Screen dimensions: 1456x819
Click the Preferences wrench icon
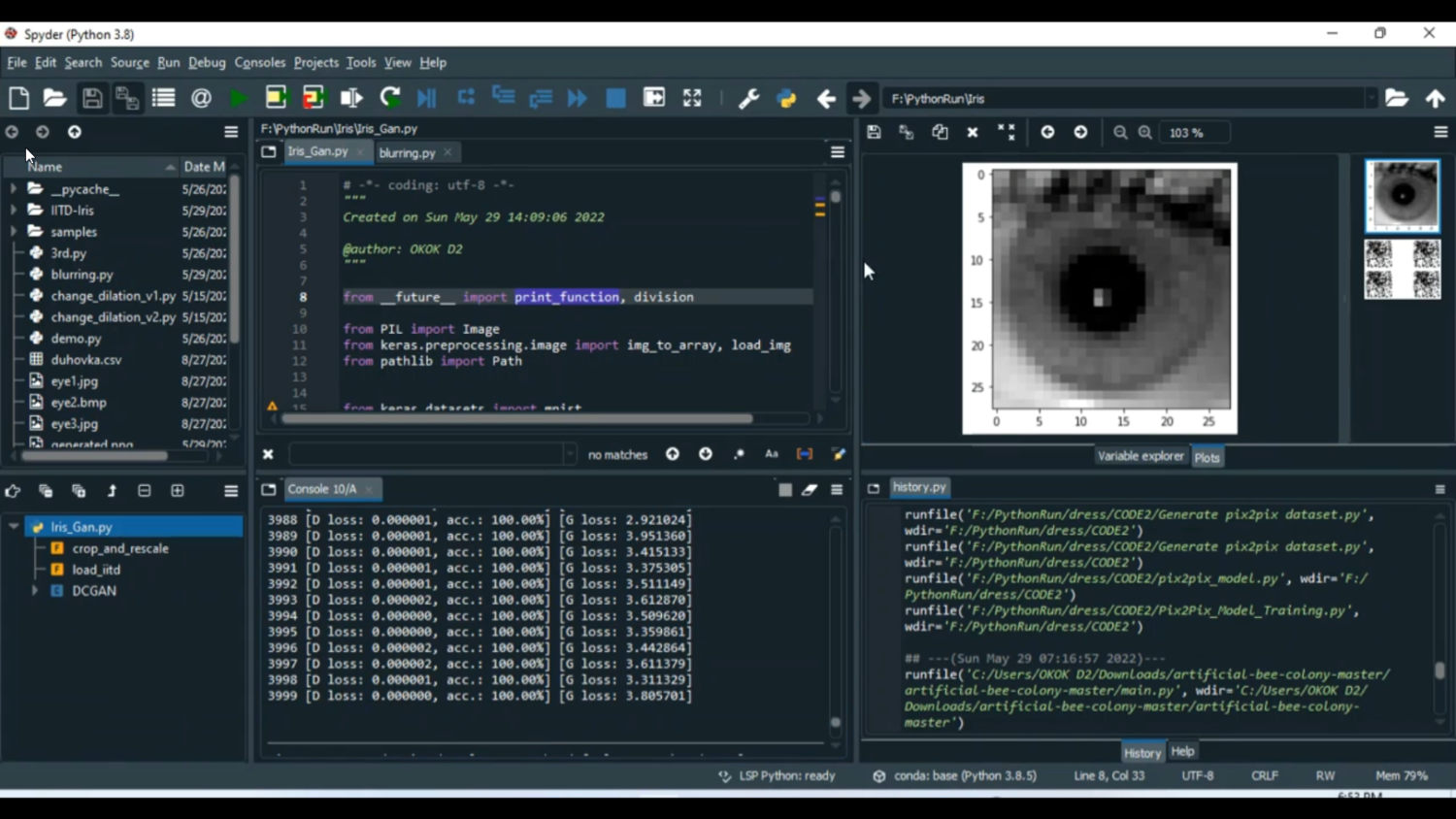(748, 98)
